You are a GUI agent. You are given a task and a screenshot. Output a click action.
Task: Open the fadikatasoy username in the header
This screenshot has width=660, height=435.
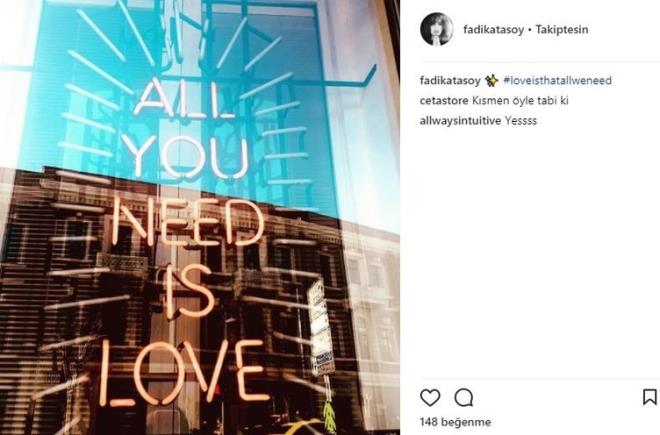click(494, 29)
